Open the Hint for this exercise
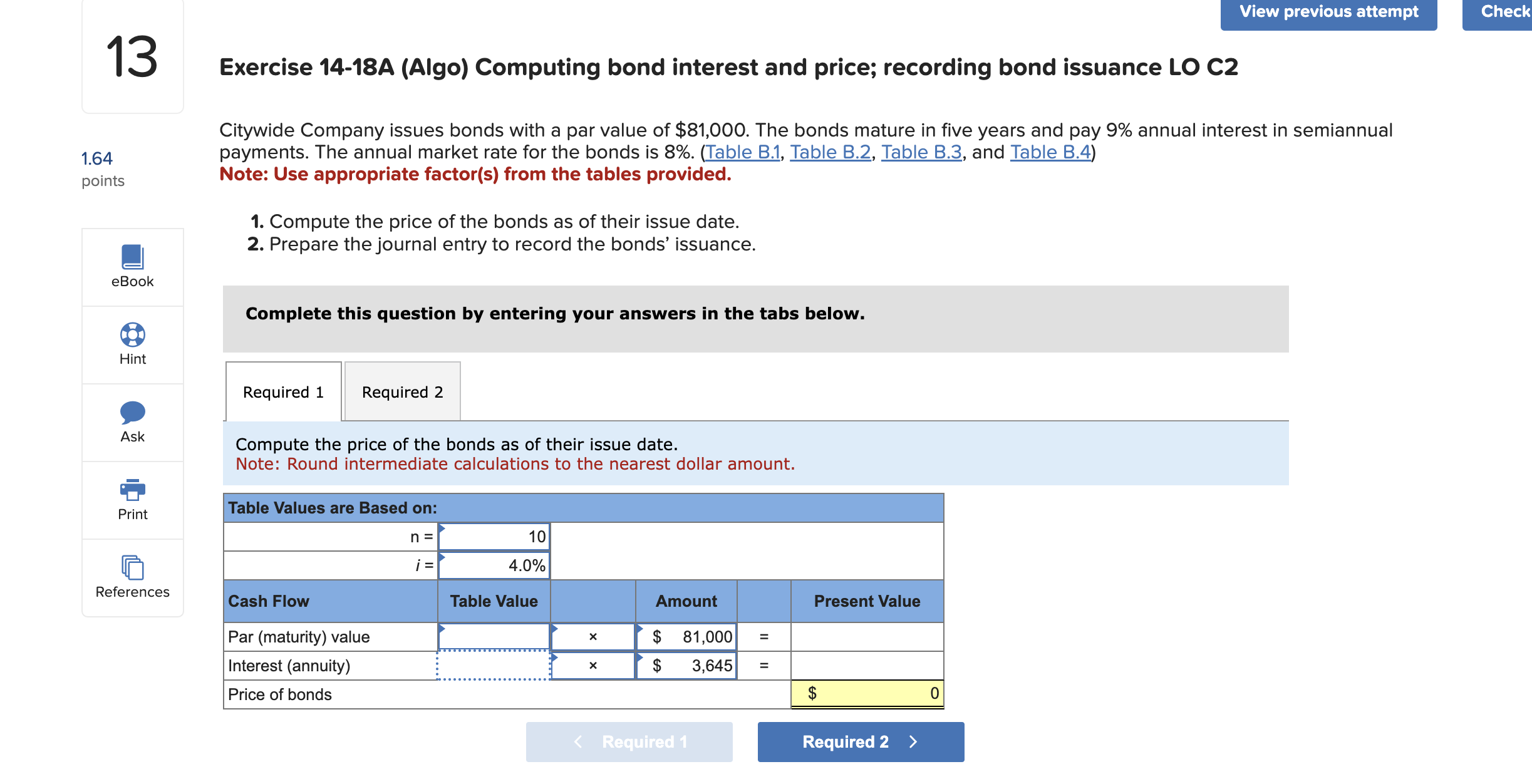1532x784 pixels. pyautogui.click(x=132, y=344)
